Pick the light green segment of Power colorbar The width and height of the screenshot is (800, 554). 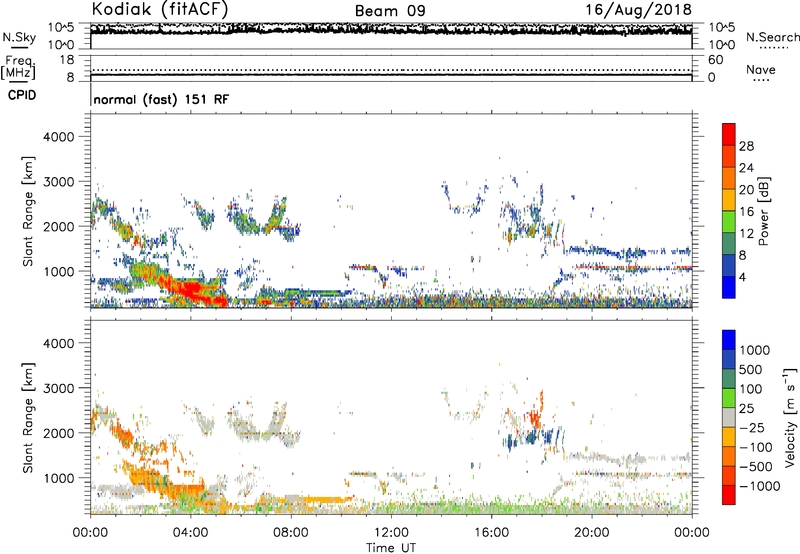point(729,222)
